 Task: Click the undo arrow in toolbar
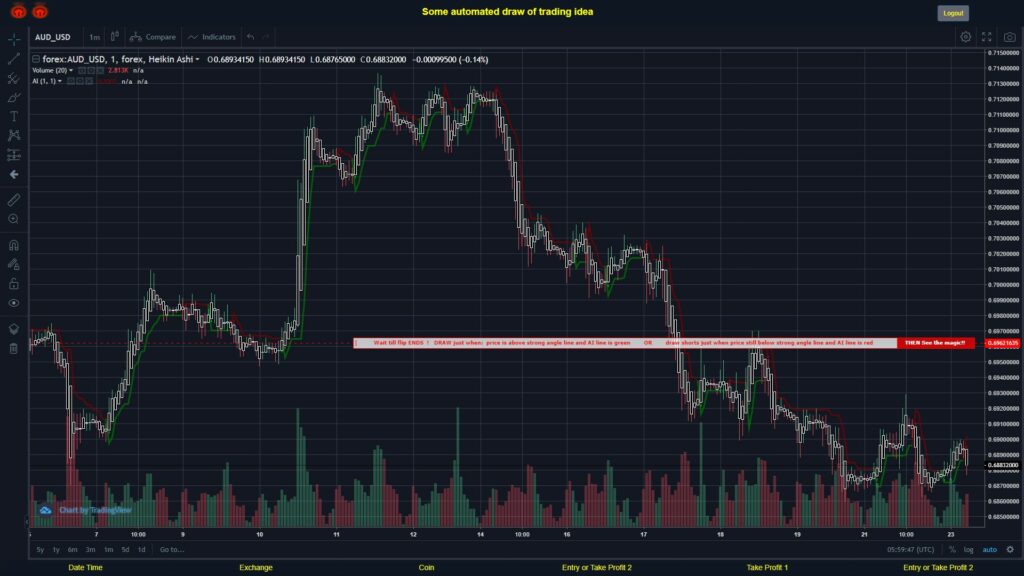tap(250, 37)
